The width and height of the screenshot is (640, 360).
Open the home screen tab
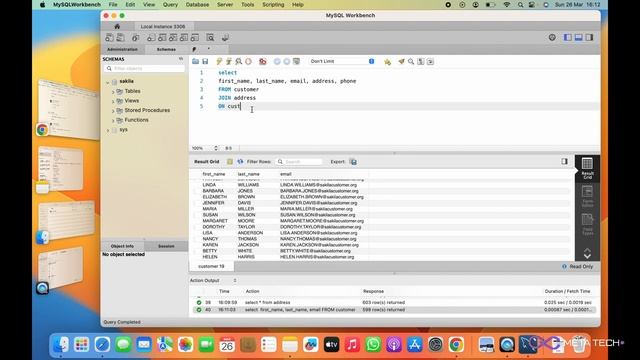click(117, 27)
